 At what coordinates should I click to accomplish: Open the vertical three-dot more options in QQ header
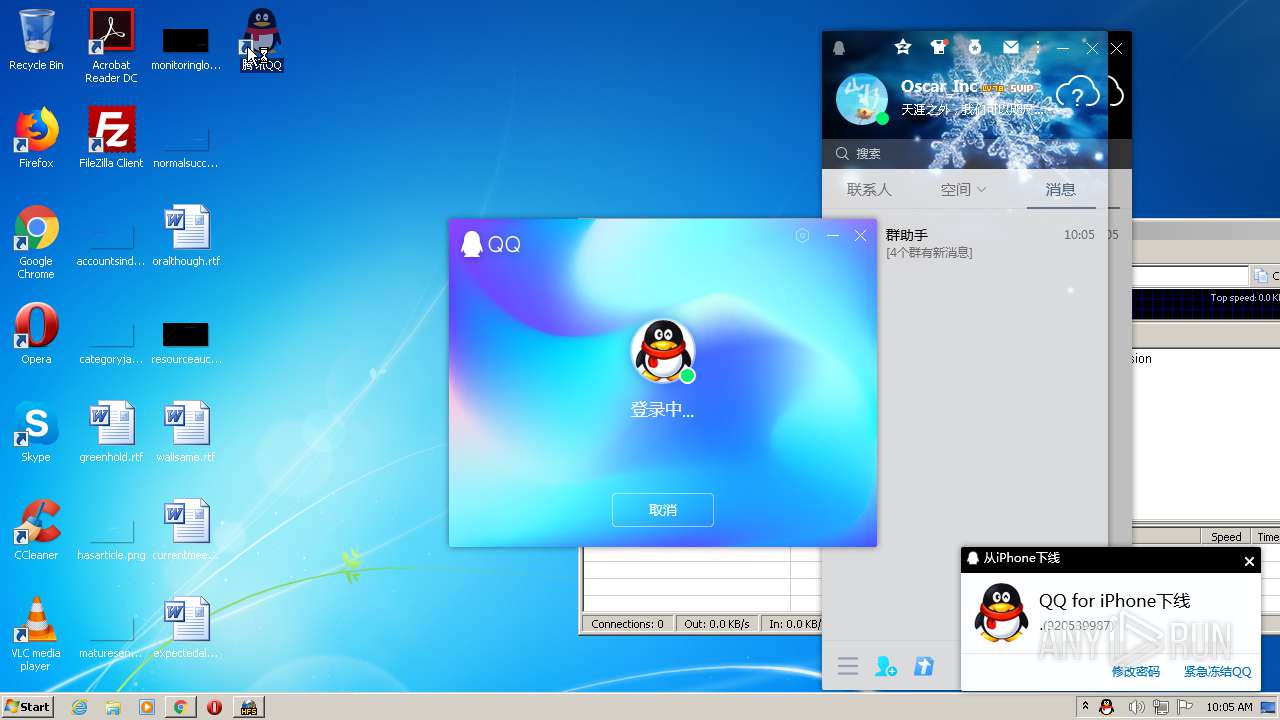pyautogui.click(x=1038, y=47)
